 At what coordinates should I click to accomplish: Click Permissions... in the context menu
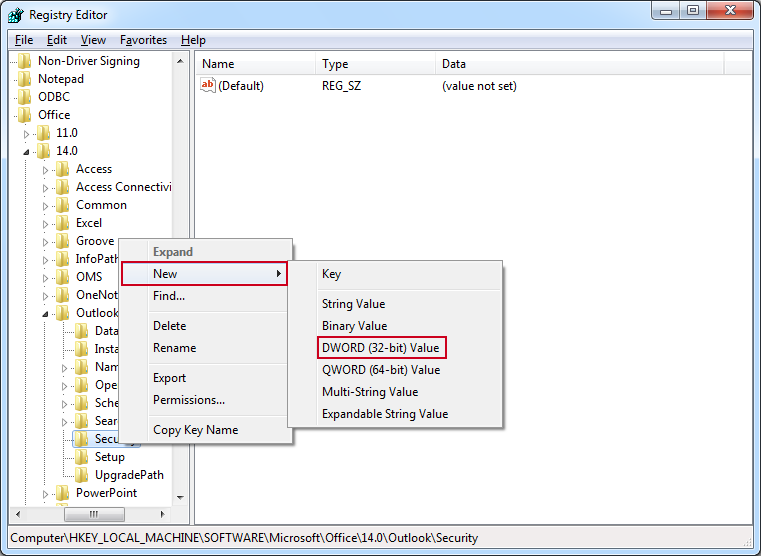[189, 400]
